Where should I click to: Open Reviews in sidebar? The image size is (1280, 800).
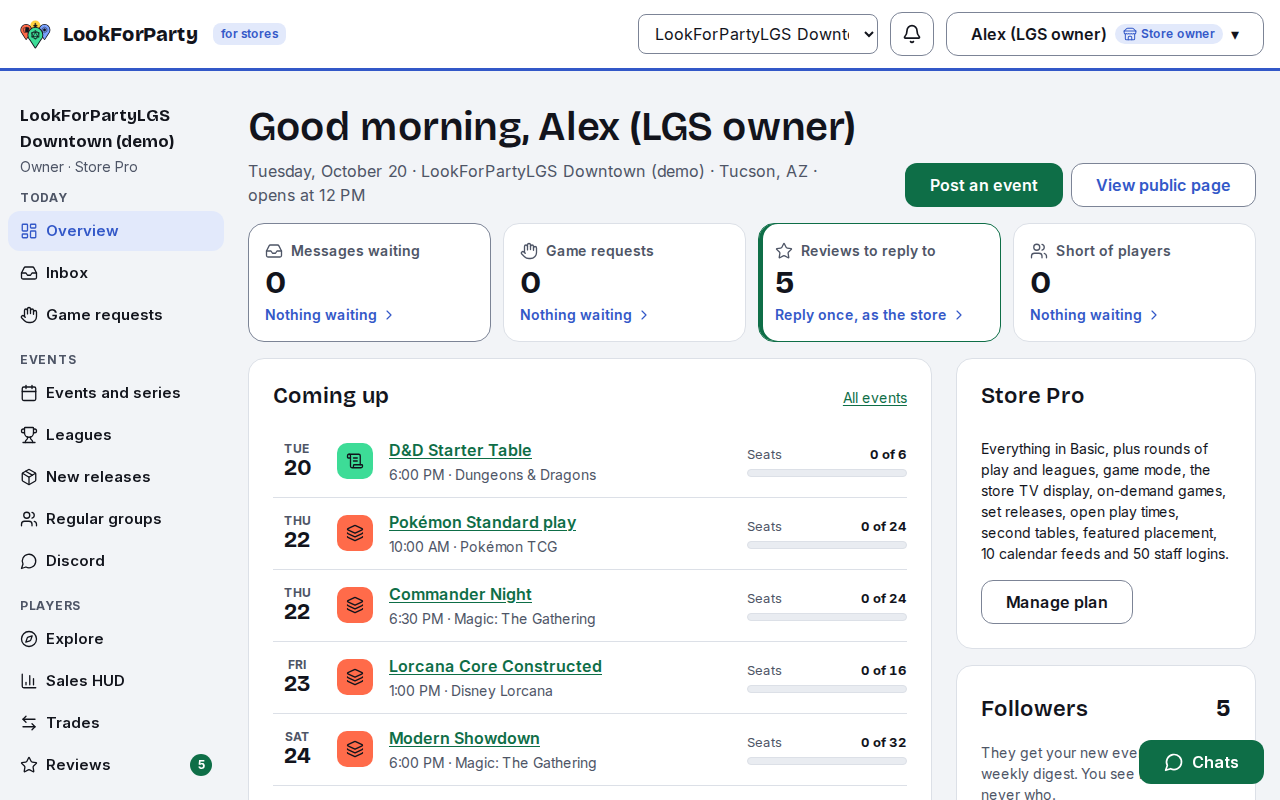click(x=116, y=765)
